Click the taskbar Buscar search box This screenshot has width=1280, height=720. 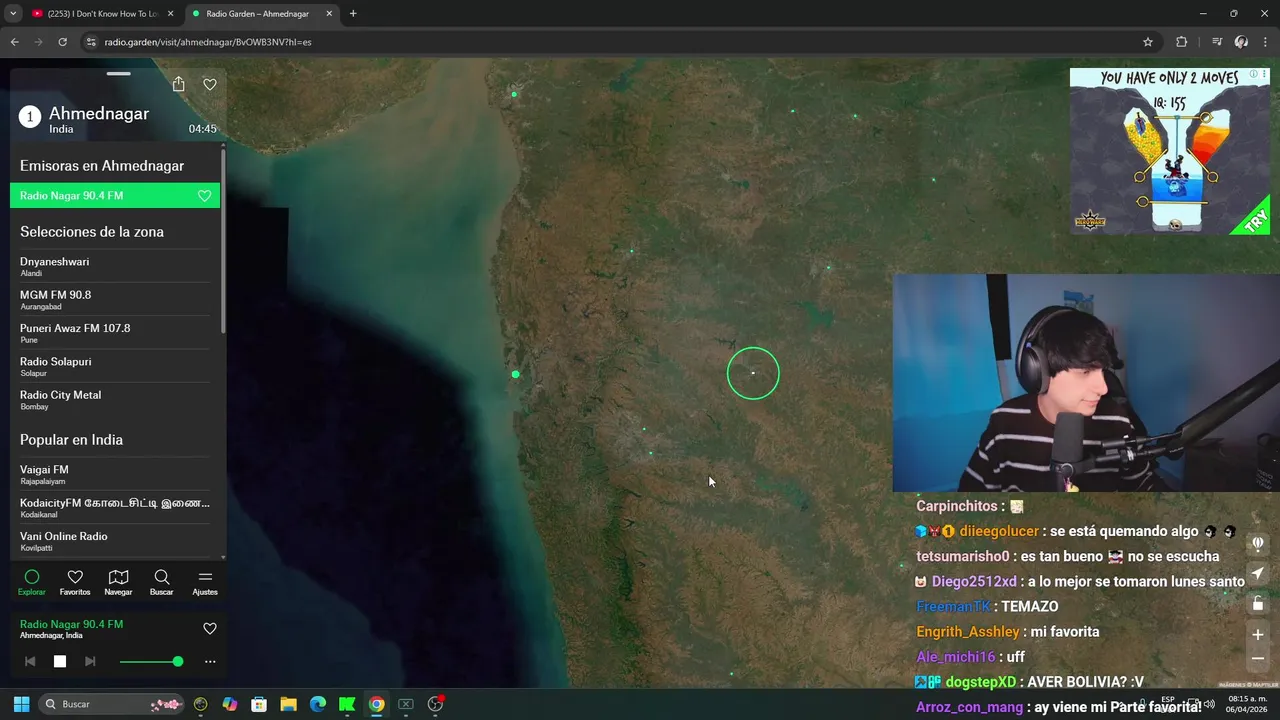click(x=112, y=704)
